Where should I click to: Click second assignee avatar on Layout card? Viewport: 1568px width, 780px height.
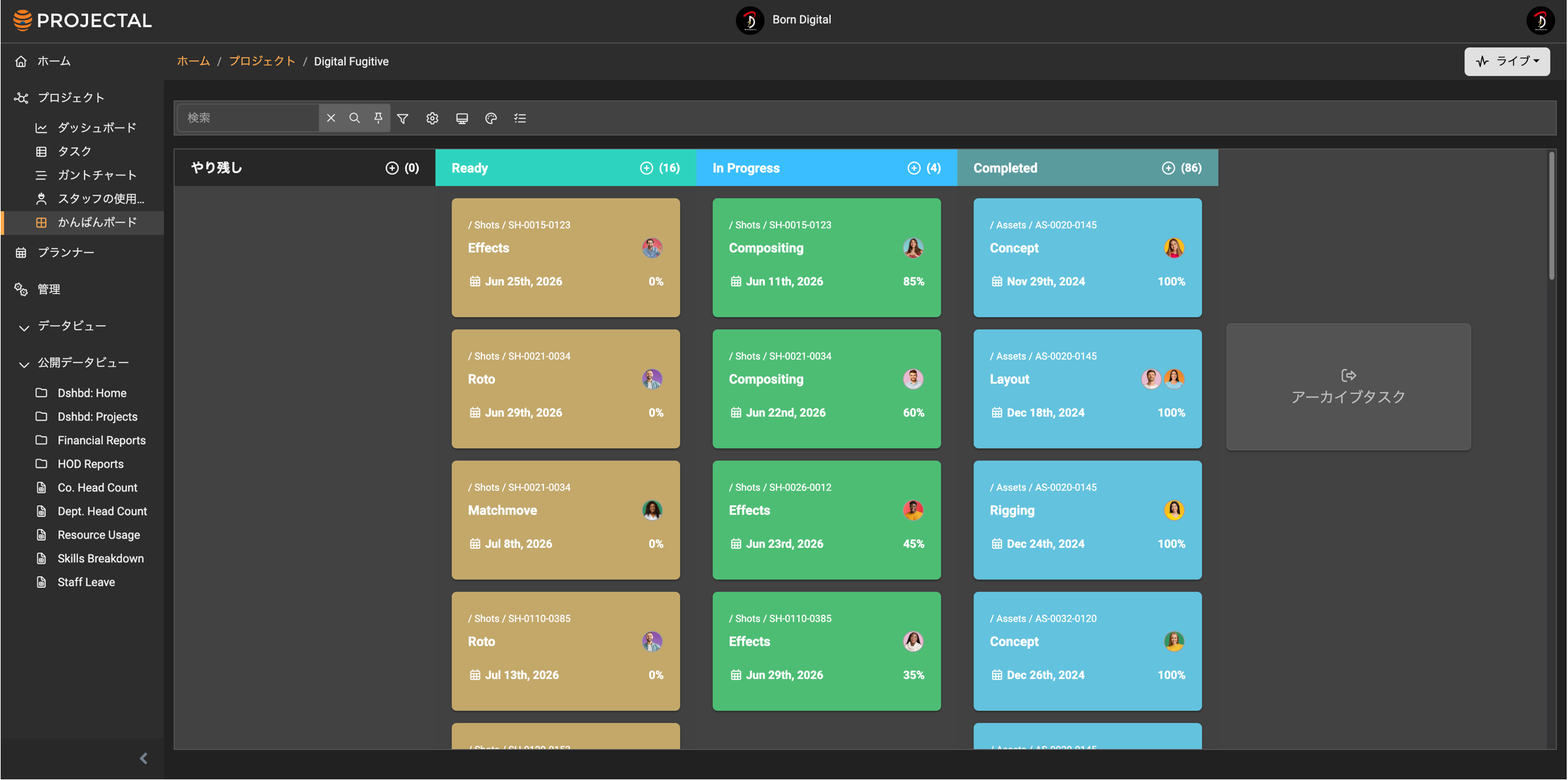coord(1174,379)
